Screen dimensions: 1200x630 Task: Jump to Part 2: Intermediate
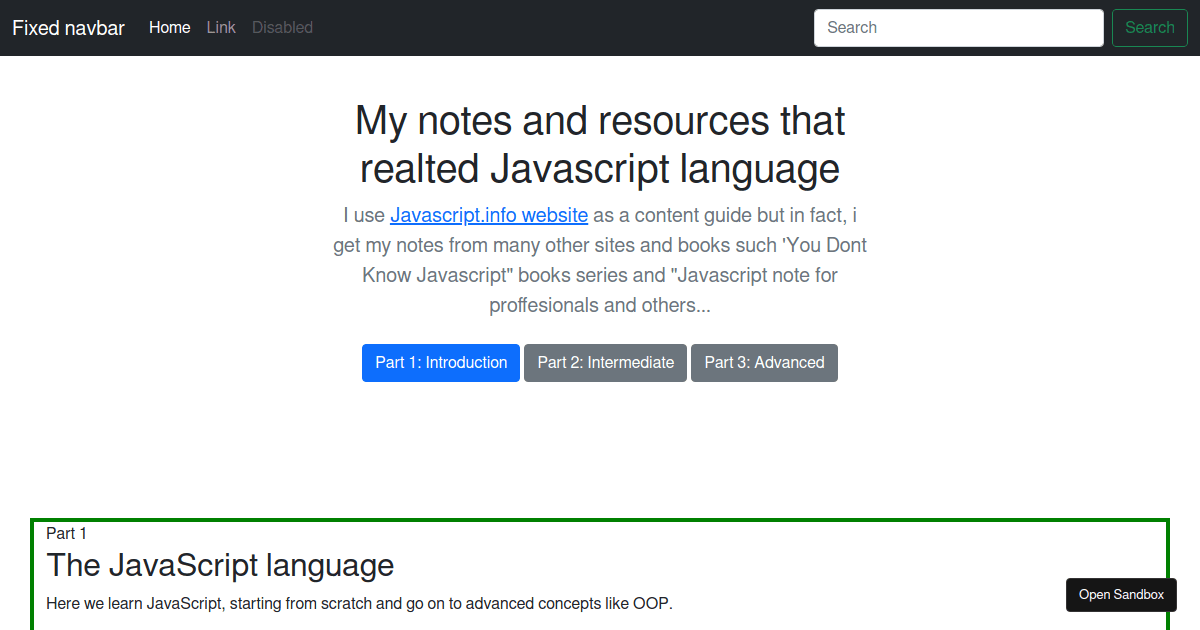point(605,363)
